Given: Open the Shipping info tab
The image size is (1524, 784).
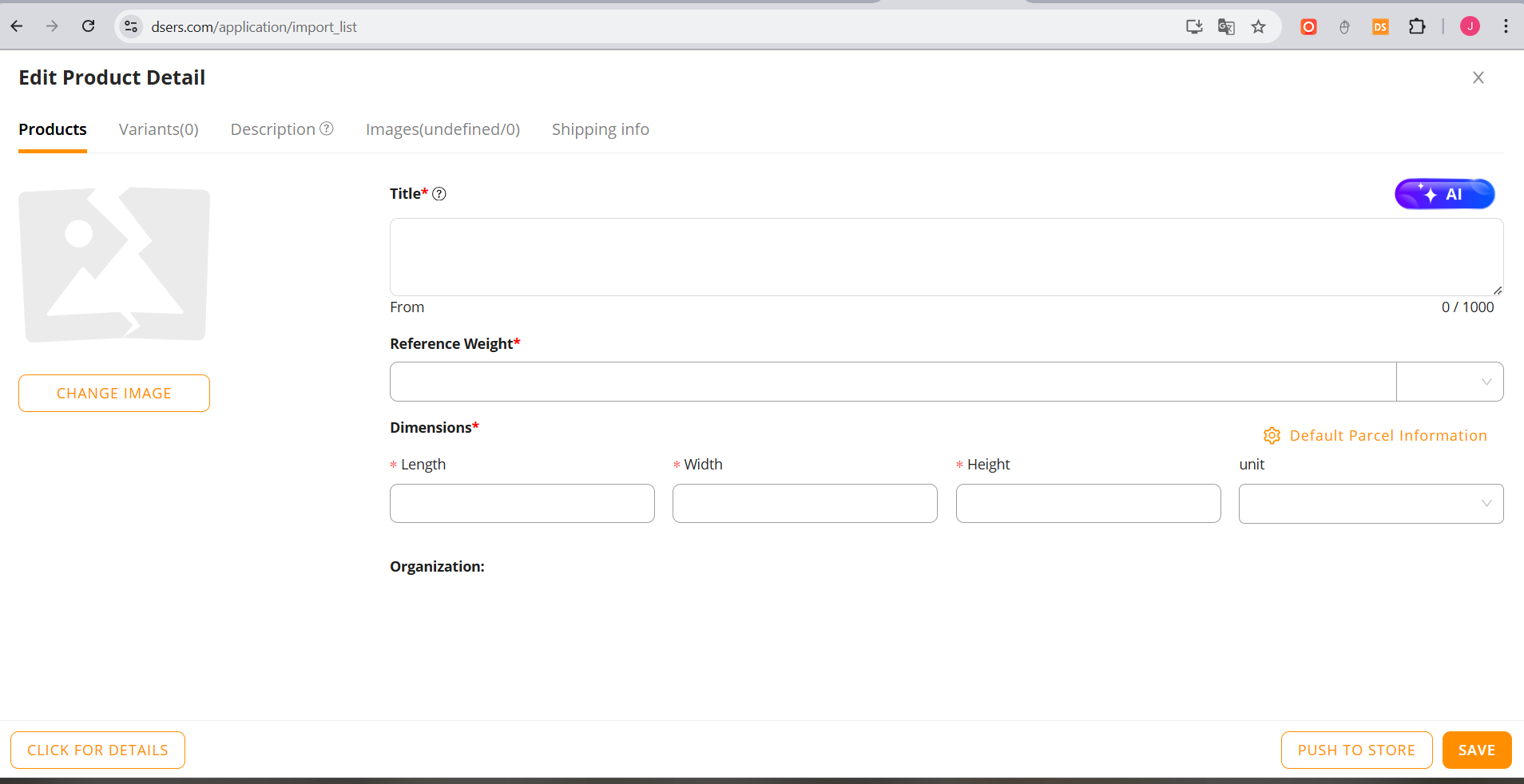Looking at the screenshot, I should [601, 129].
